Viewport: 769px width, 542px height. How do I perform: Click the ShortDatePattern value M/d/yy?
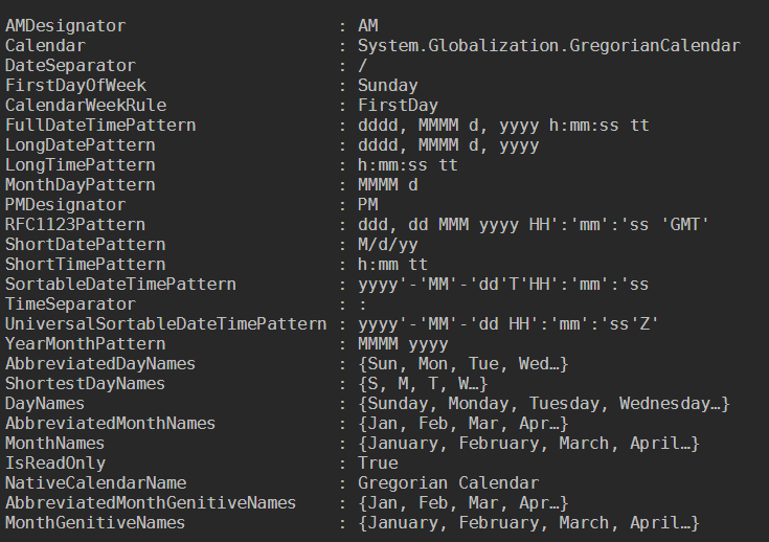tap(388, 245)
